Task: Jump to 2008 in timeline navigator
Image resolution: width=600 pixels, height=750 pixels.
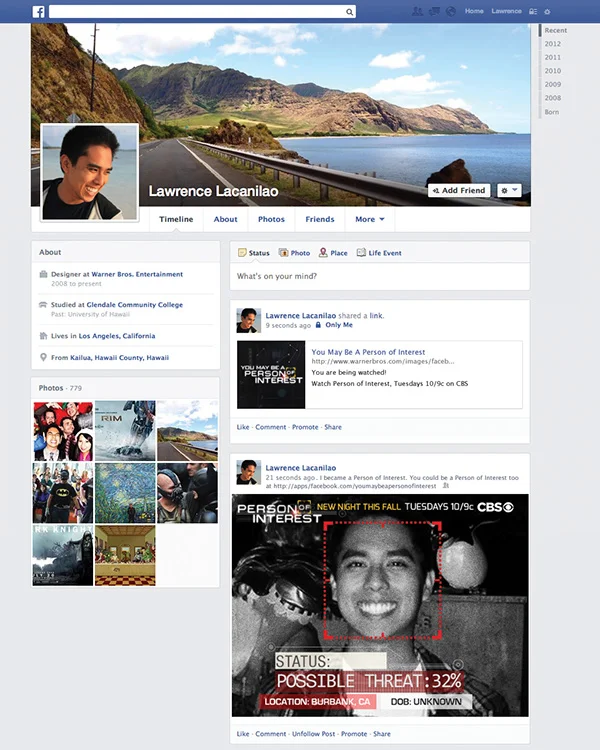Action: tap(553, 98)
